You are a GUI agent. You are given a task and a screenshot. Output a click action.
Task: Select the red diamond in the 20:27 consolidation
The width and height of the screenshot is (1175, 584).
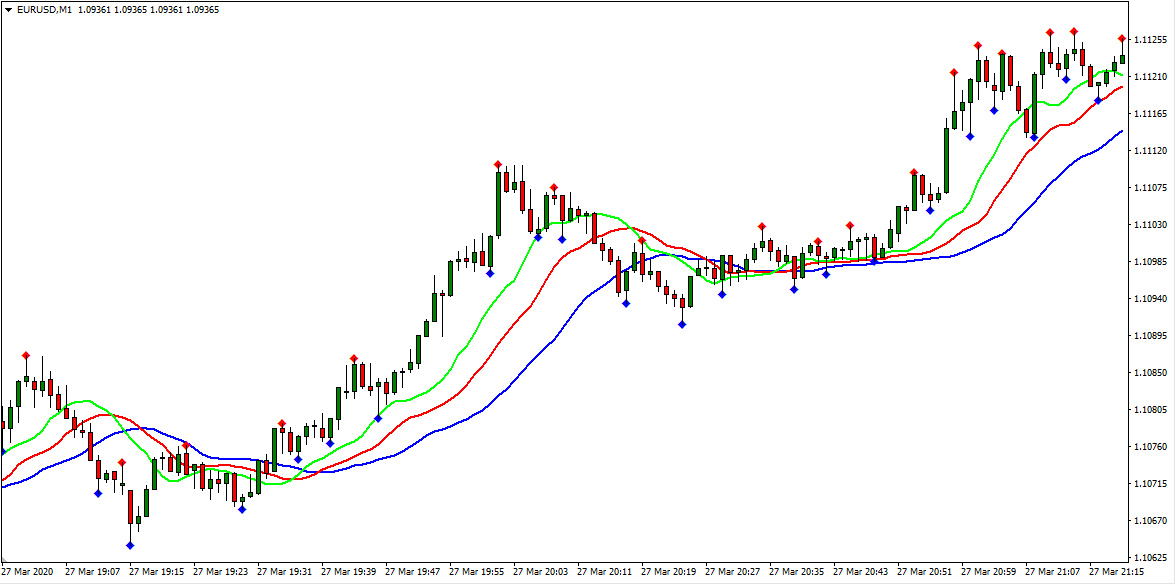762,226
